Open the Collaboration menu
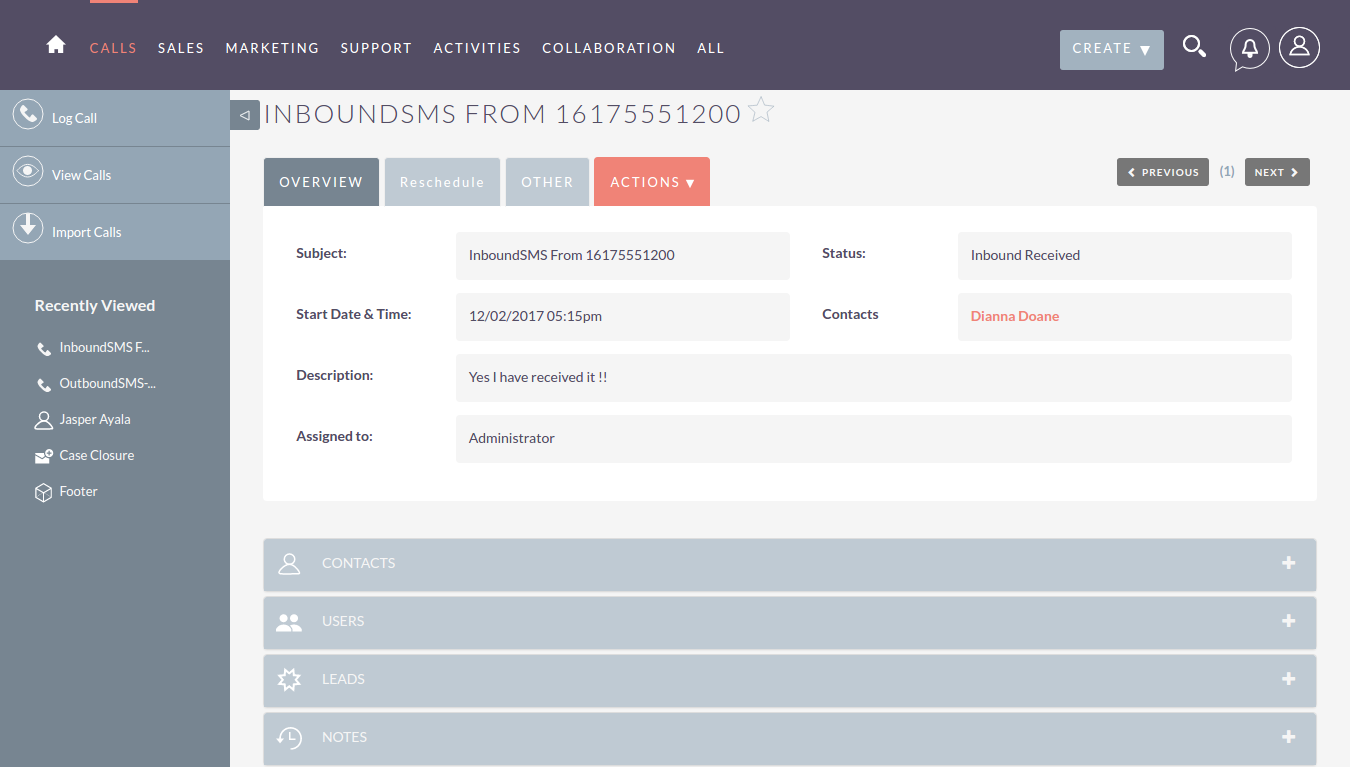The image size is (1350, 767). (609, 48)
